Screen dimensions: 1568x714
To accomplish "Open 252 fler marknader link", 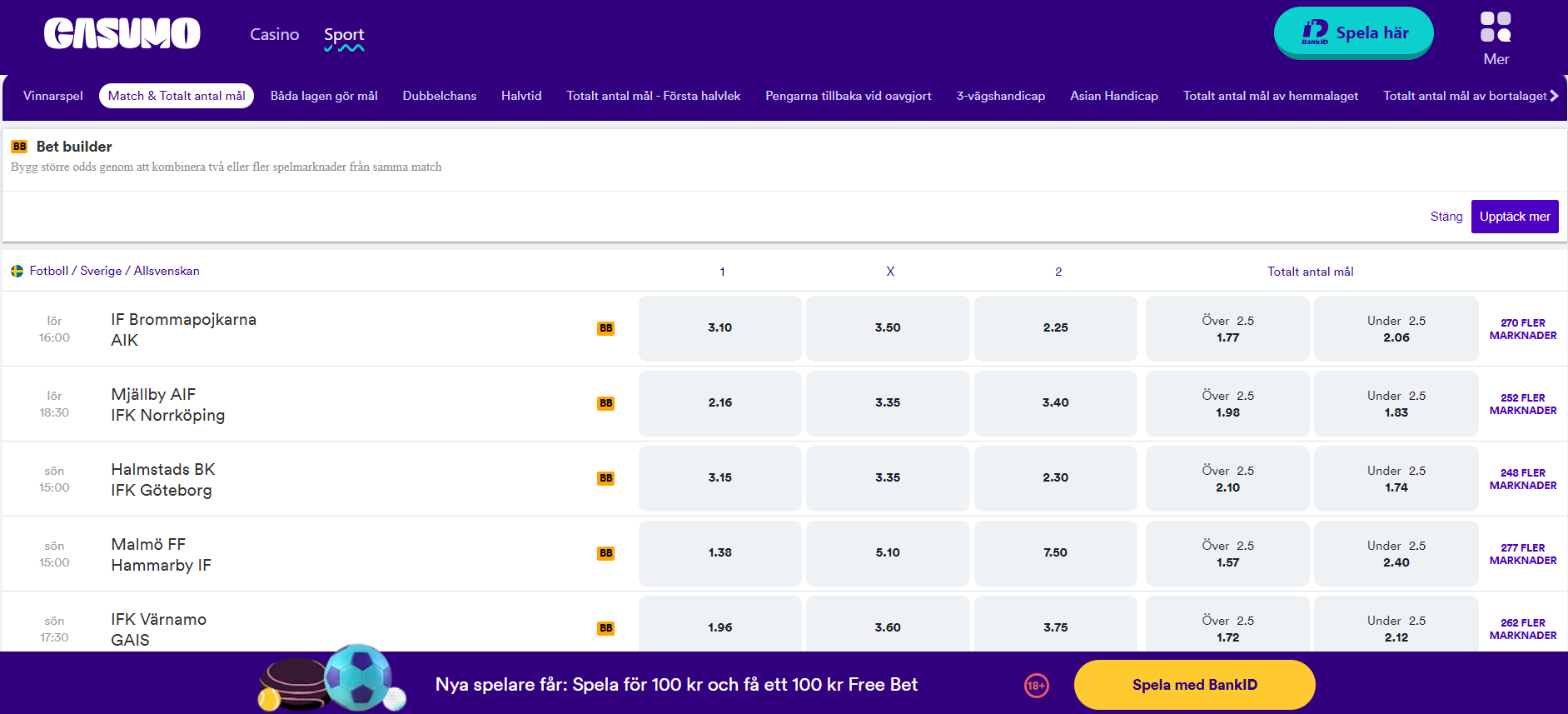I will coord(1523,404).
